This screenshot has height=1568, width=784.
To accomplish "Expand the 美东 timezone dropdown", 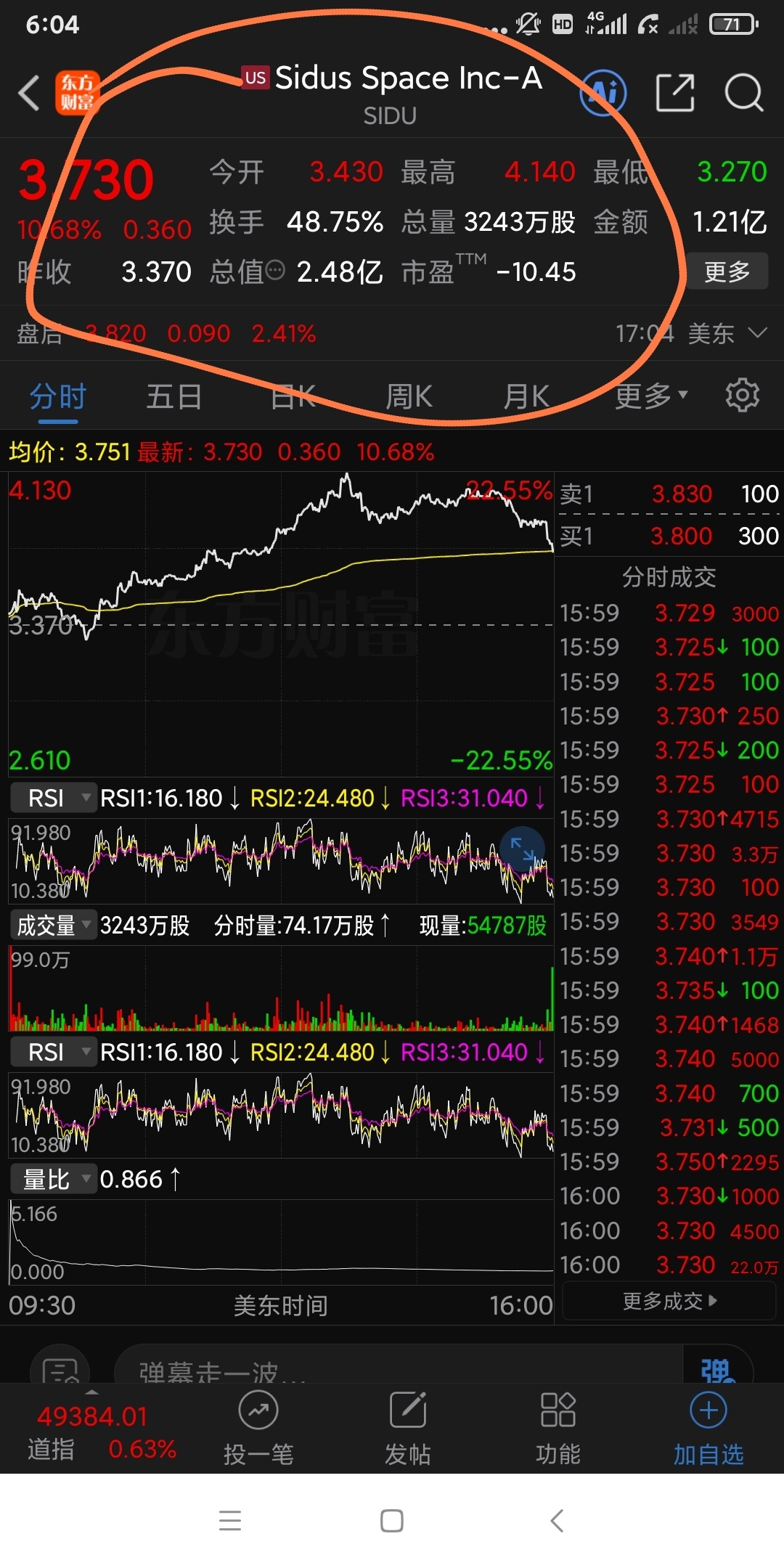I will (727, 334).
